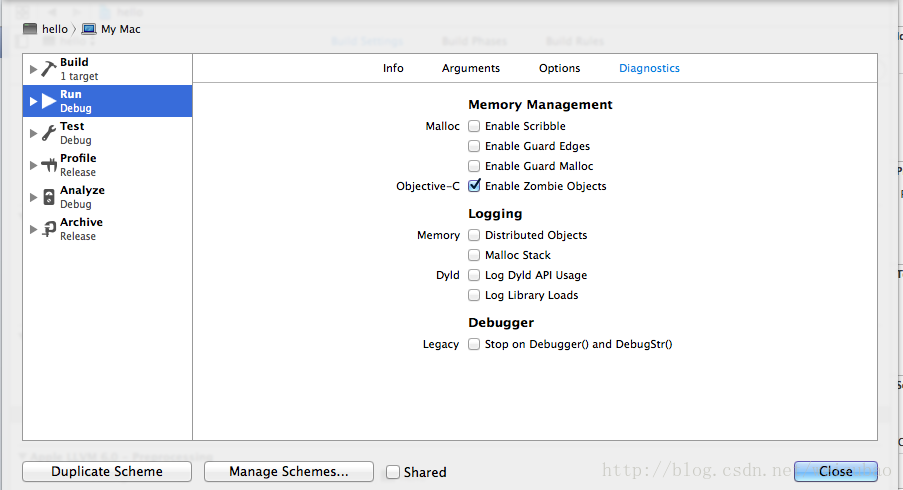The height and width of the screenshot is (490, 903).
Task: Expand the Run disclosure triangle
Action: (33, 101)
